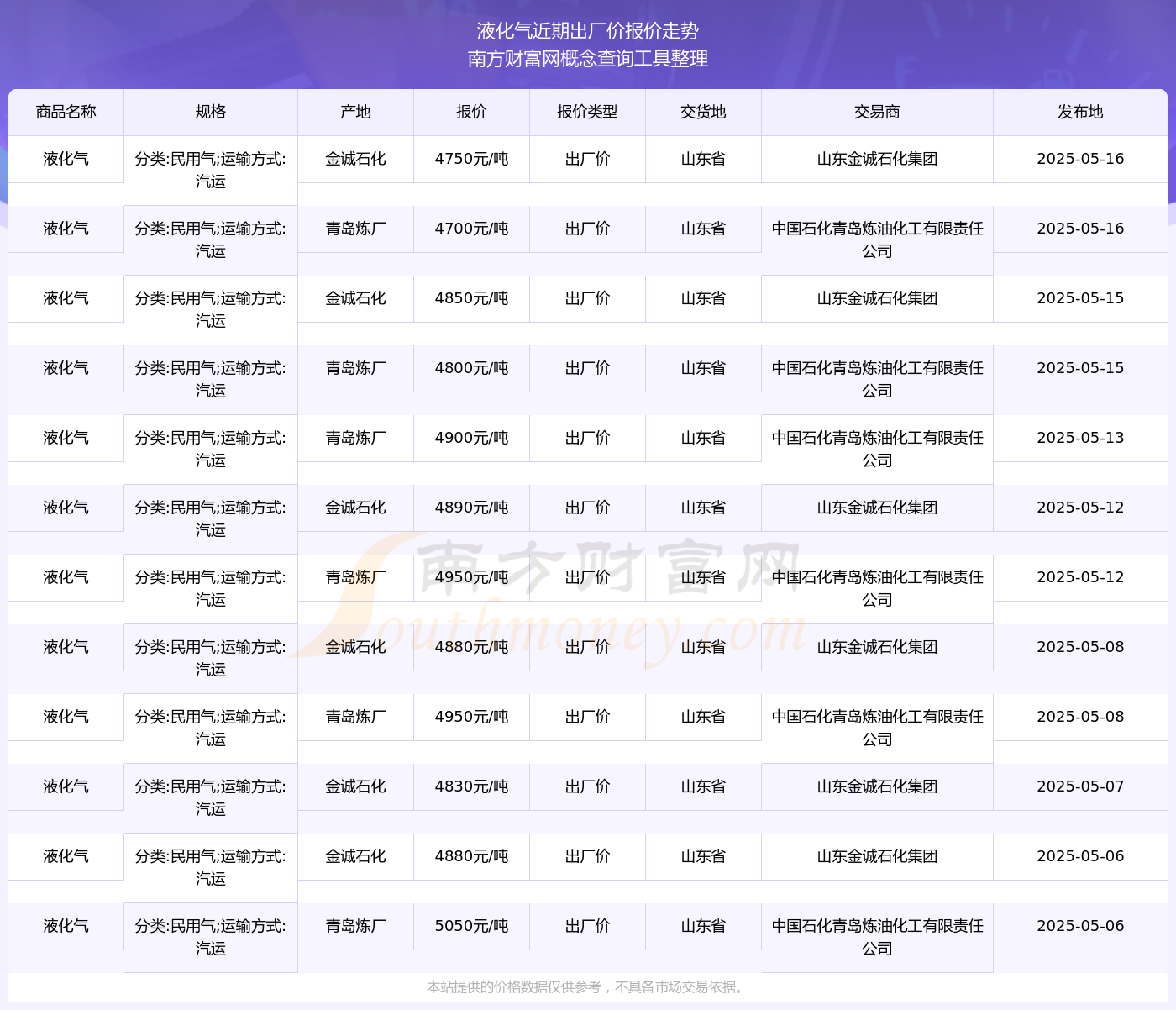Select the 4900元/吨 price cell

[472, 438]
